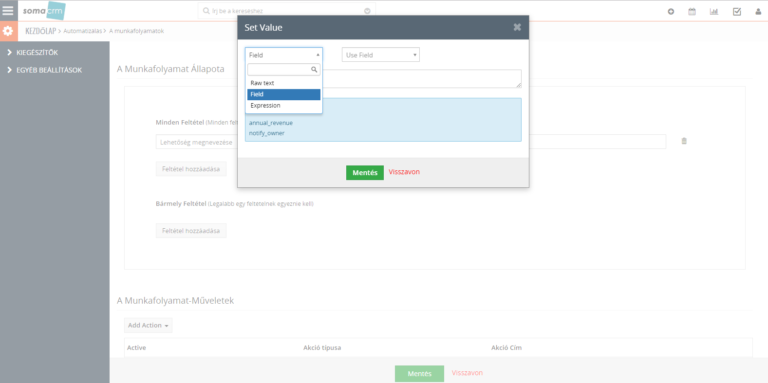Select notify_owner field entry
This screenshot has height=383, width=768.
coord(266,133)
